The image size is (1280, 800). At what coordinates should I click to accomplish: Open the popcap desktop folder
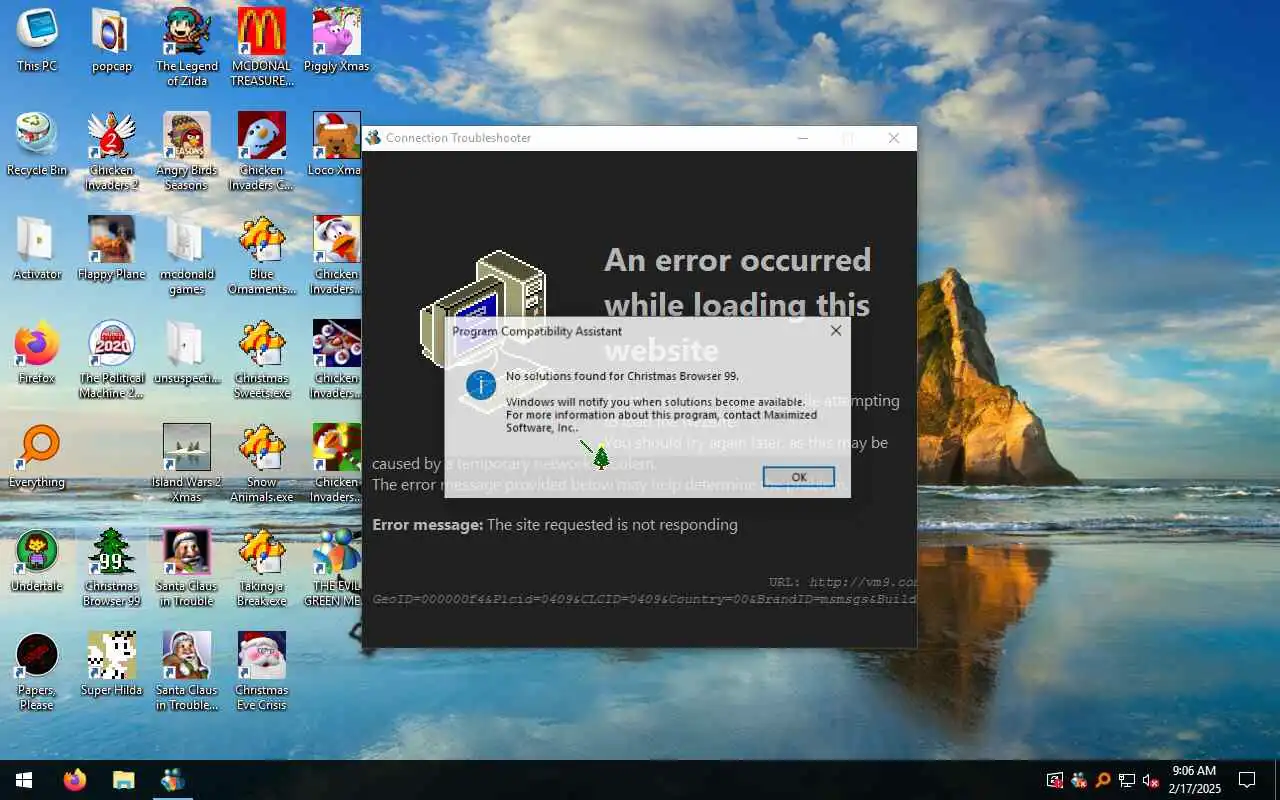[111, 40]
